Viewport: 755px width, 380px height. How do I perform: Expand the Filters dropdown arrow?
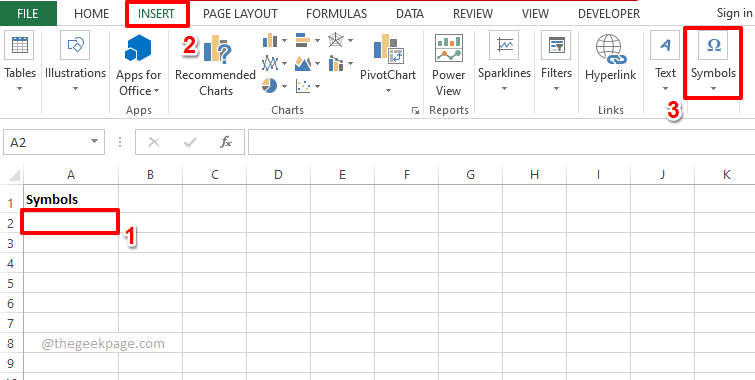coord(556,89)
